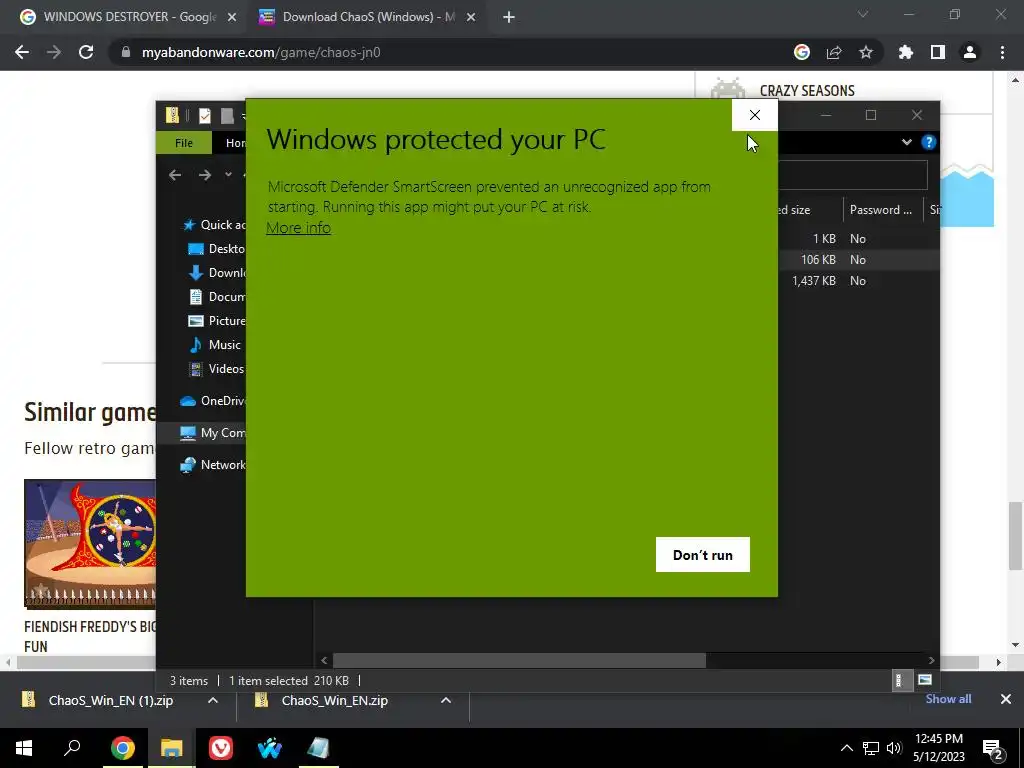Open download options for ChaoS_Win_EN (1).zip

213,700
